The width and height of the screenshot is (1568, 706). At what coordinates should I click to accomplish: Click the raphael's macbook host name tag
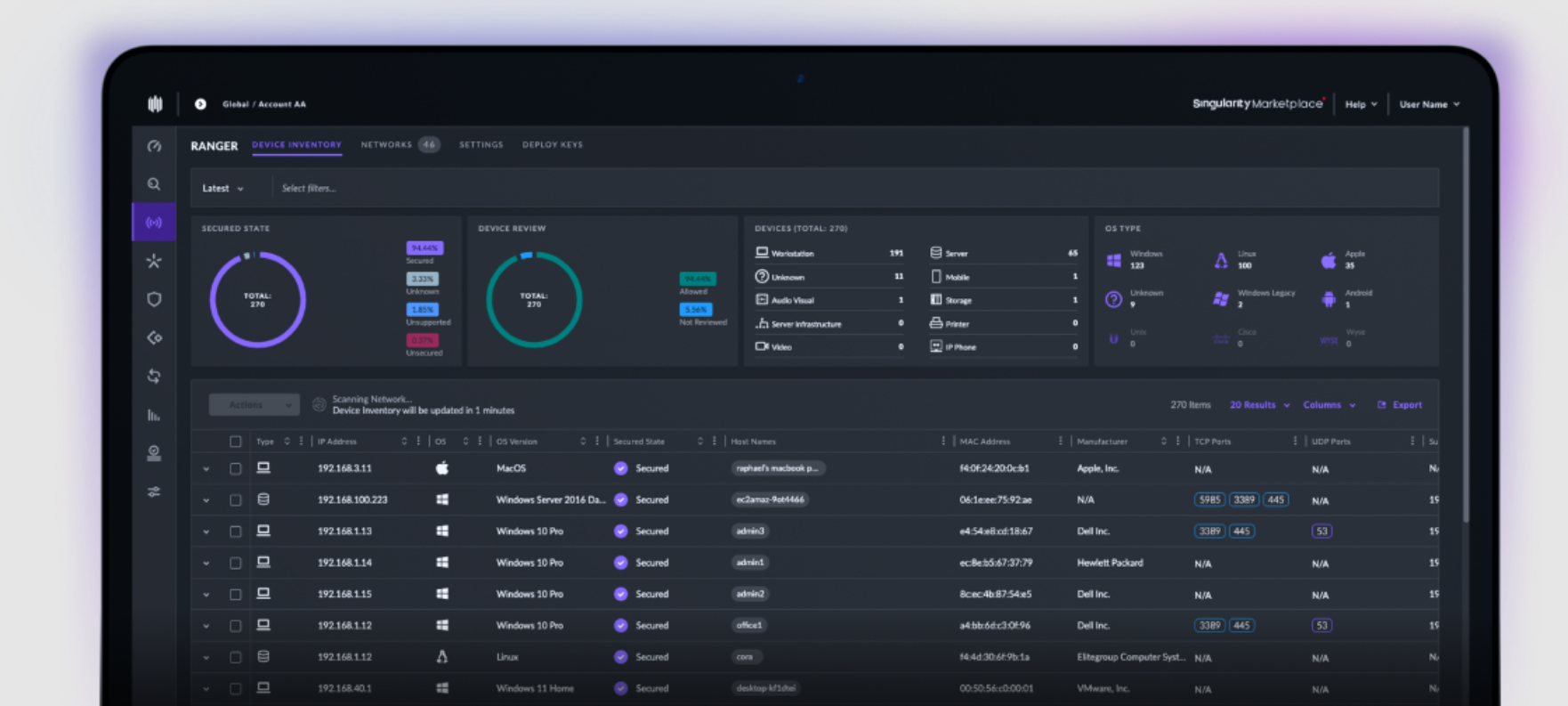(x=778, y=468)
